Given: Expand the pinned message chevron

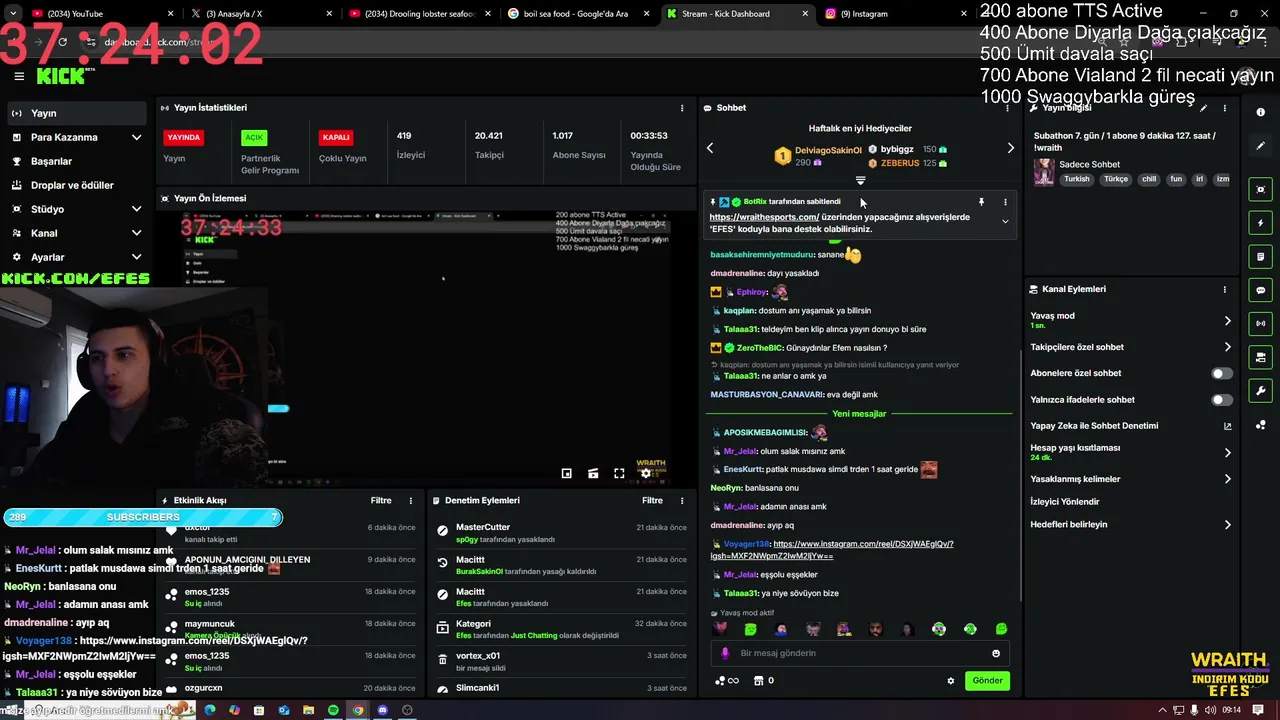Looking at the screenshot, I should (1005, 222).
